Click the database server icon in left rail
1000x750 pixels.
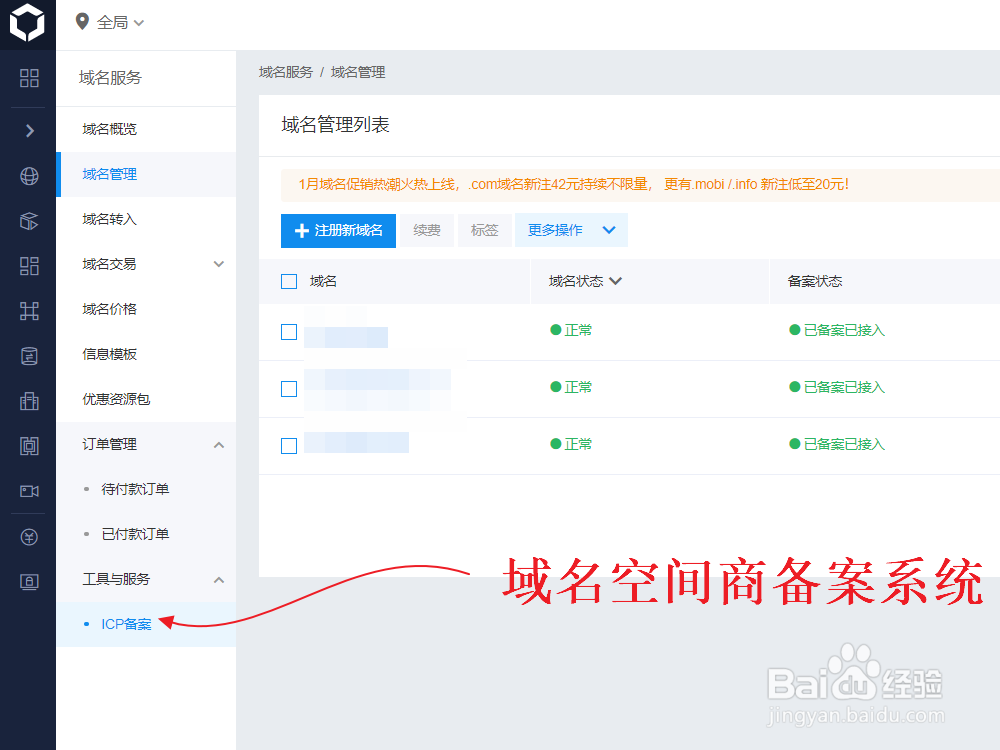tap(28, 355)
